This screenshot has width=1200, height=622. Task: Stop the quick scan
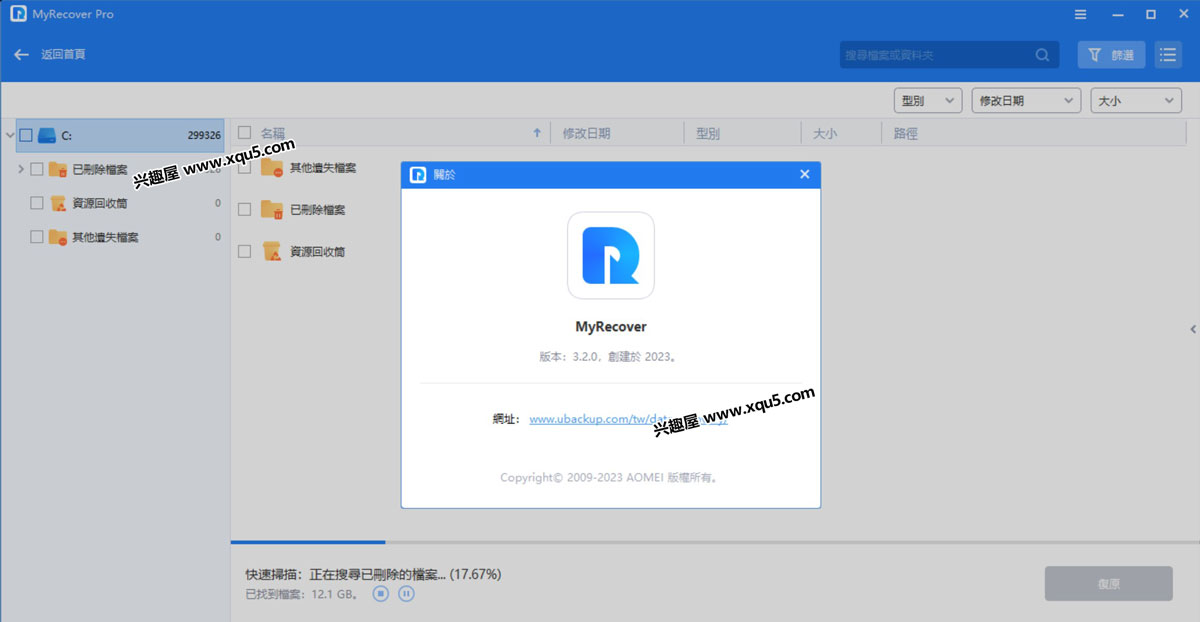381,594
